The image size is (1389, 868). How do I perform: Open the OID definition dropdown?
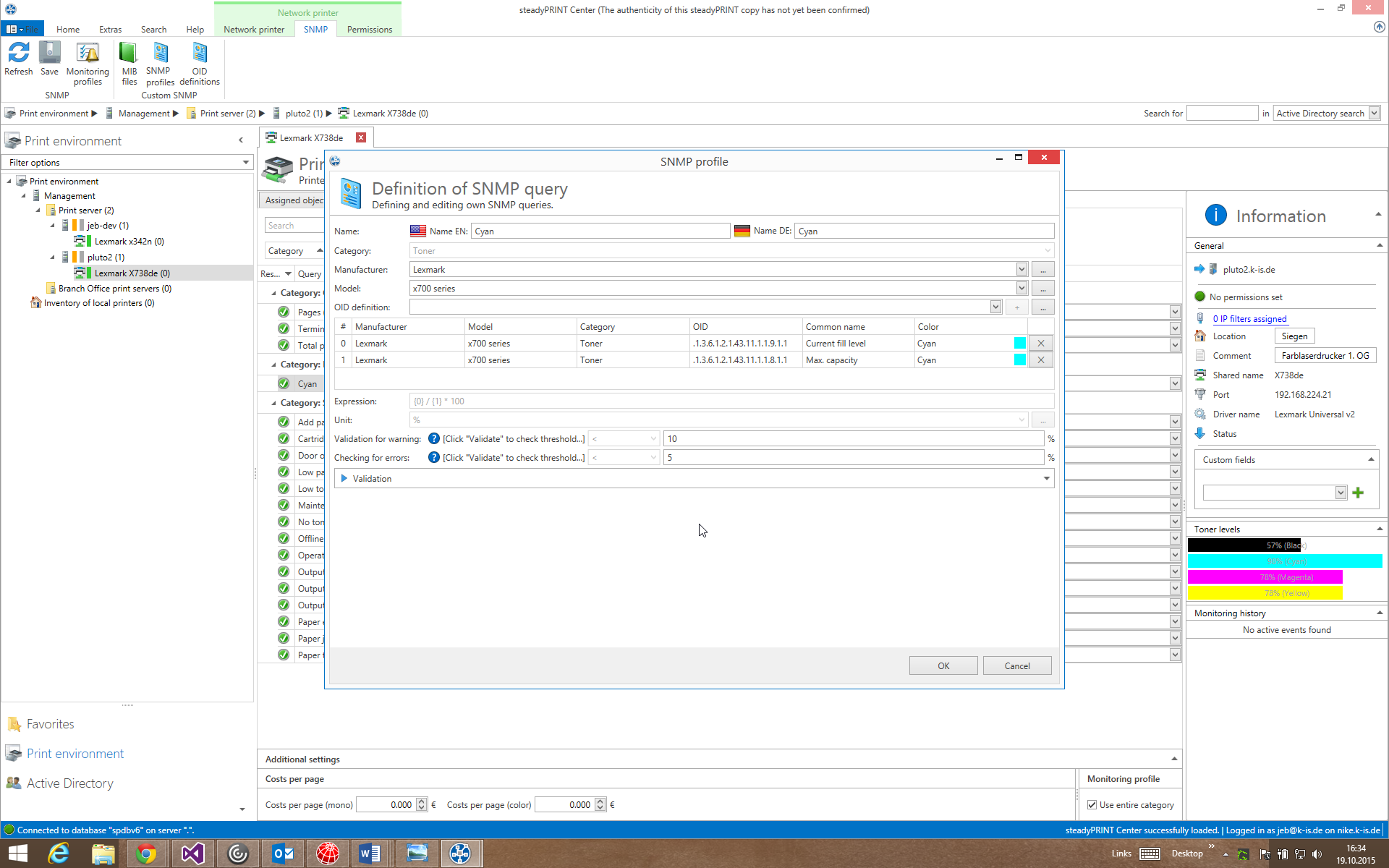pos(995,307)
